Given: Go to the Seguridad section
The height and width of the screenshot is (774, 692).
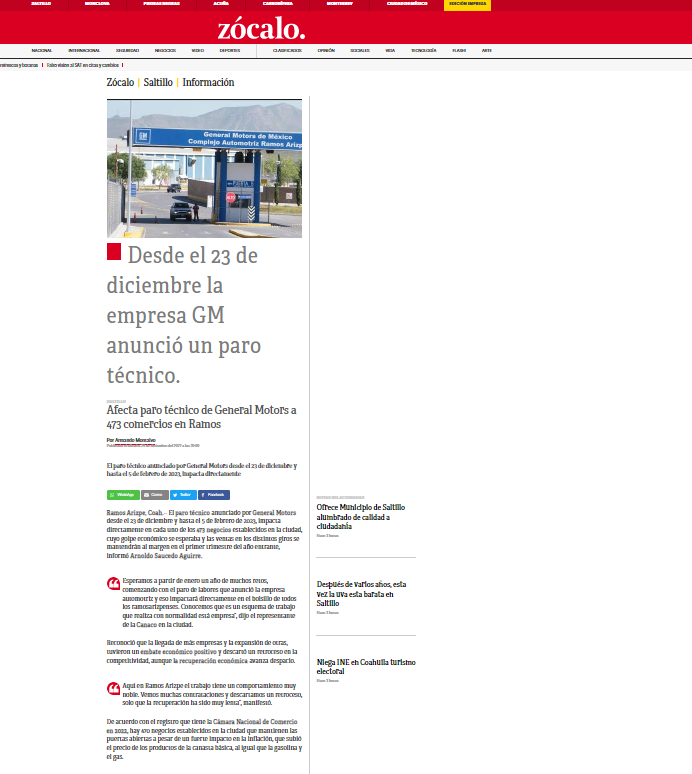Looking at the screenshot, I should point(127,50).
